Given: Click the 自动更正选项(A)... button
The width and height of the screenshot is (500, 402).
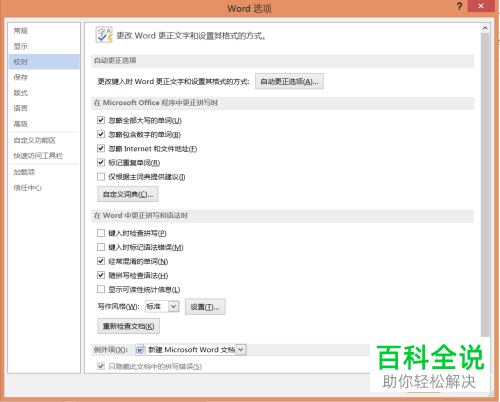Looking at the screenshot, I should point(289,81).
